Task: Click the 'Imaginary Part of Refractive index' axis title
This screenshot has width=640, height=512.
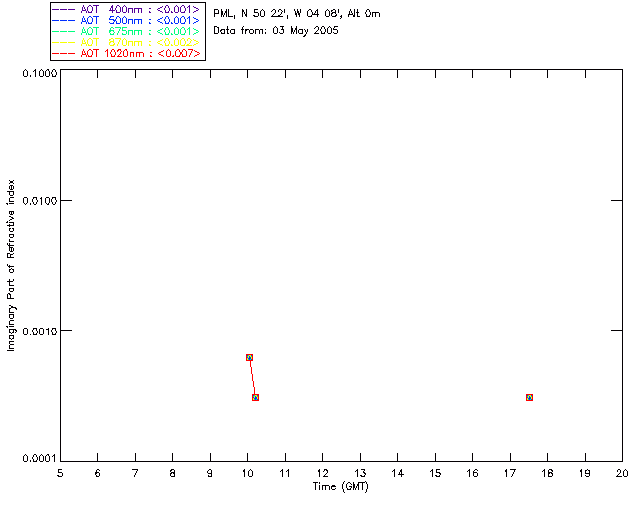Action: click(11, 265)
